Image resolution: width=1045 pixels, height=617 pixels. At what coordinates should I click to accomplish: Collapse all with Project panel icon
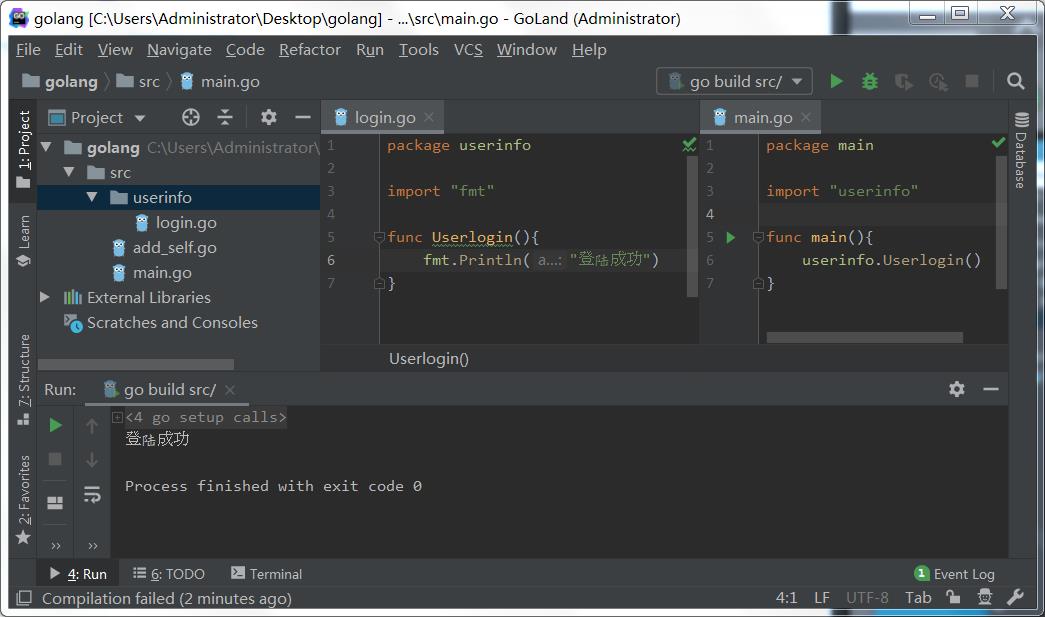coord(225,117)
